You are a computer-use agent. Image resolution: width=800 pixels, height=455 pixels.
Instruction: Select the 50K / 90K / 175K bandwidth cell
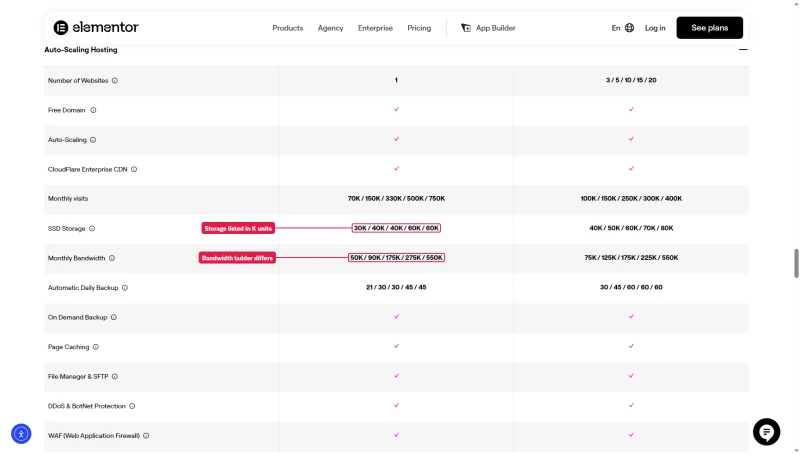[396, 258]
